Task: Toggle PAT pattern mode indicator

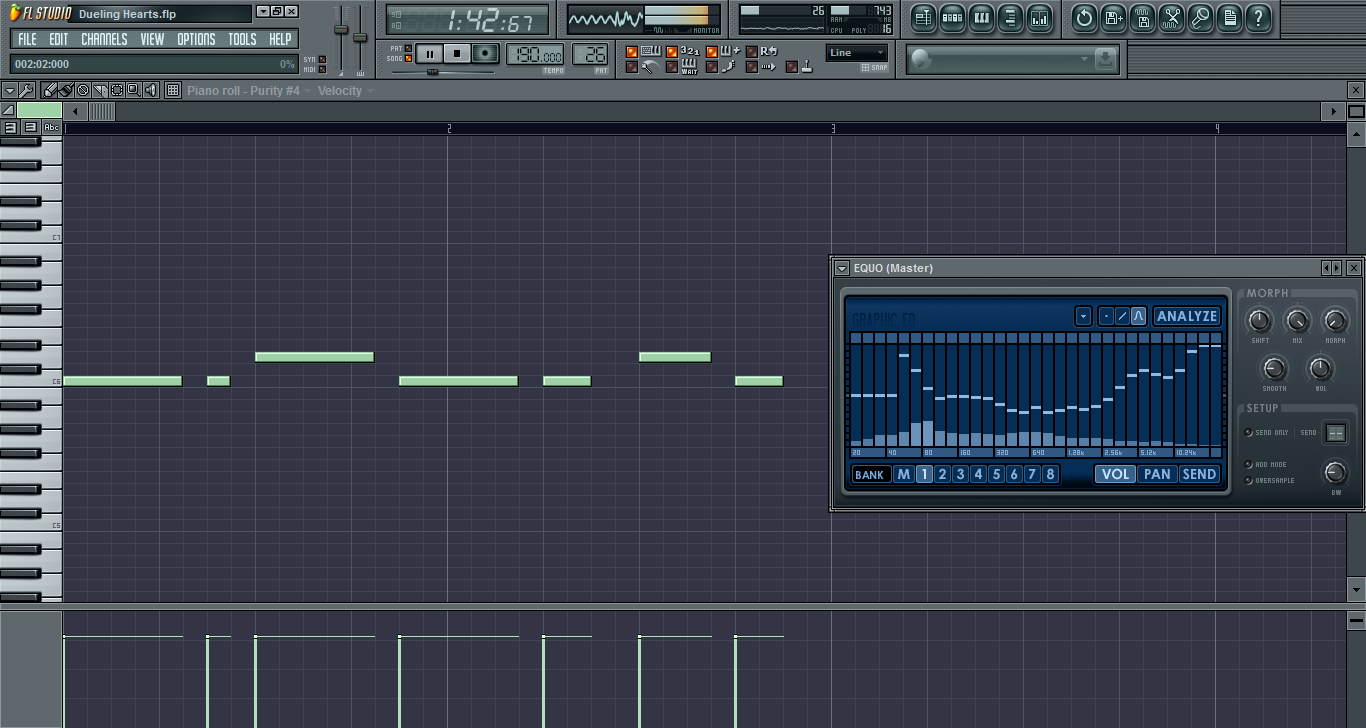Action: pyautogui.click(x=408, y=48)
